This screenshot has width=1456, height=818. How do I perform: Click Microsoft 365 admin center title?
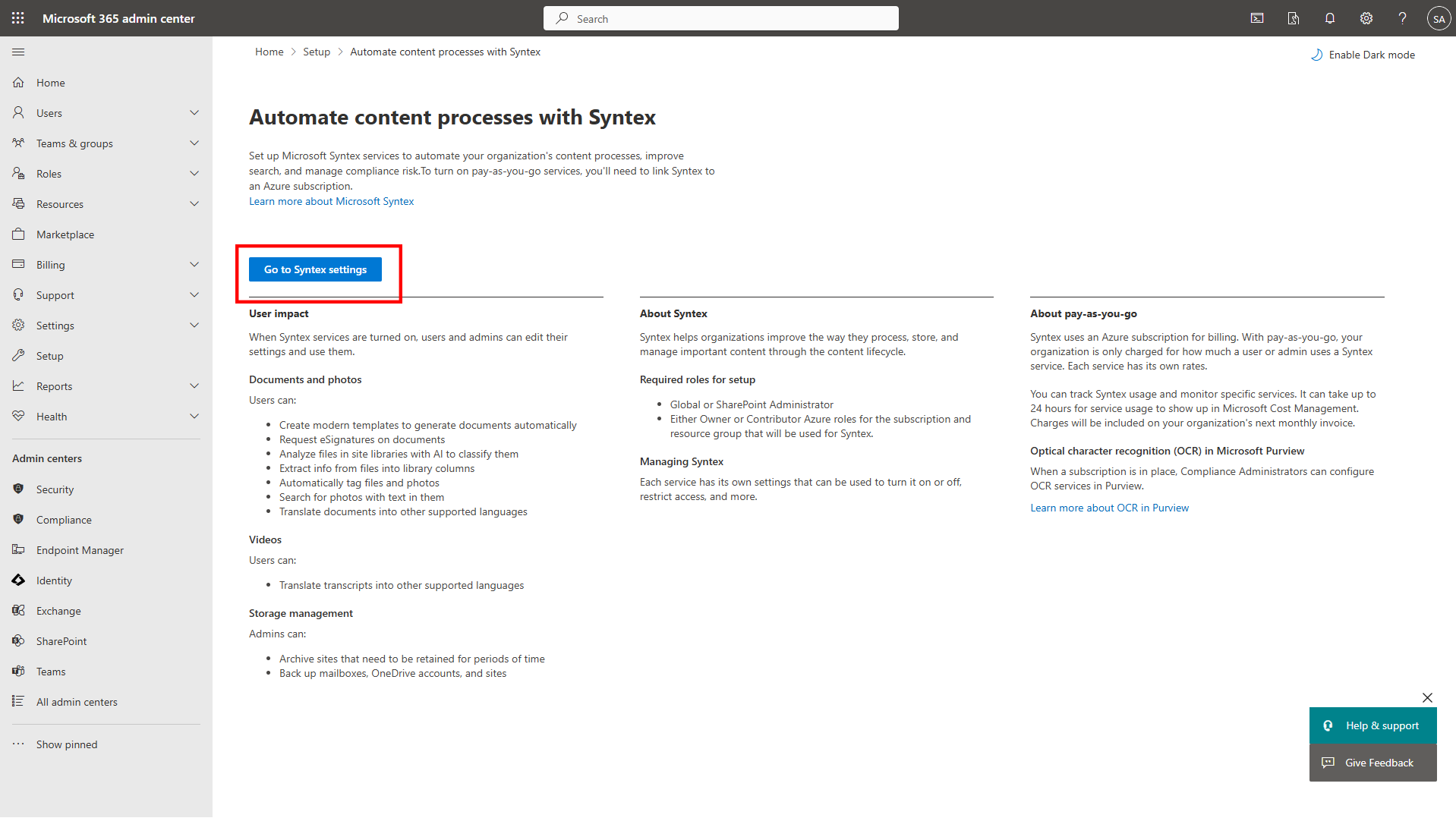pos(118,18)
